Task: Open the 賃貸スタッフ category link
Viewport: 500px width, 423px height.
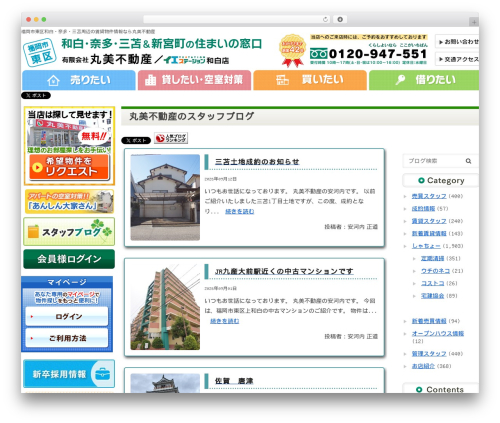Action: pyautogui.click(x=429, y=221)
